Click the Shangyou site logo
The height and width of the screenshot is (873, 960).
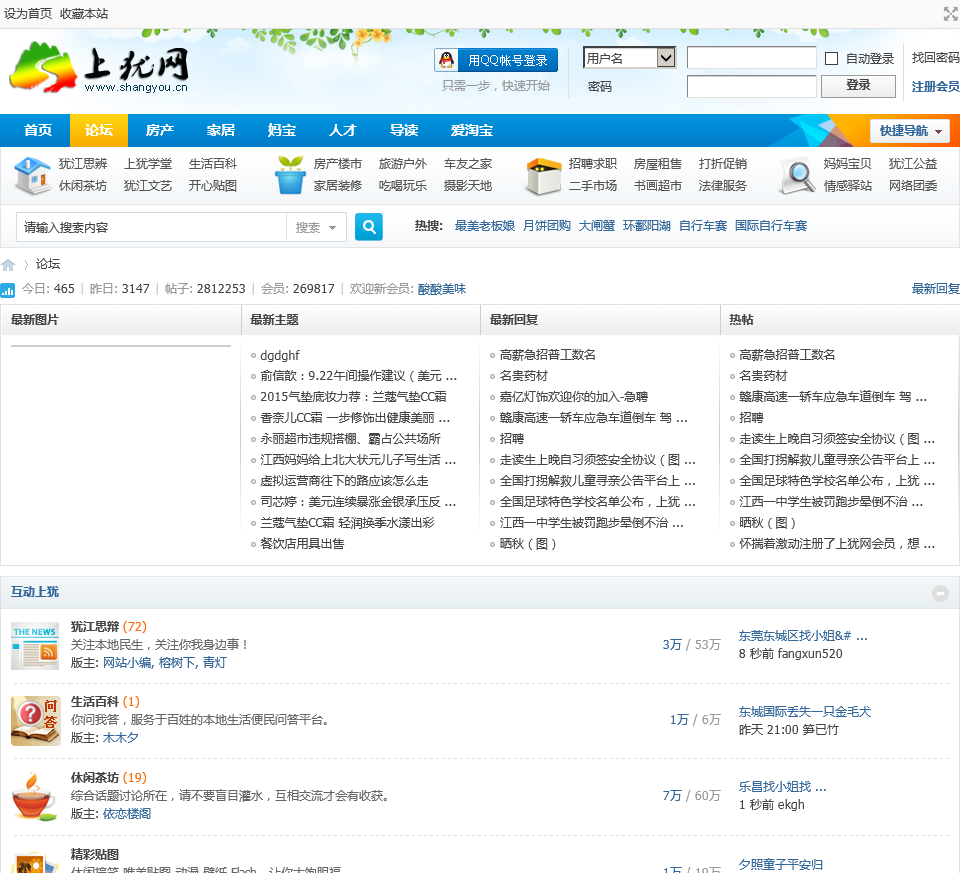tap(99, 68)
